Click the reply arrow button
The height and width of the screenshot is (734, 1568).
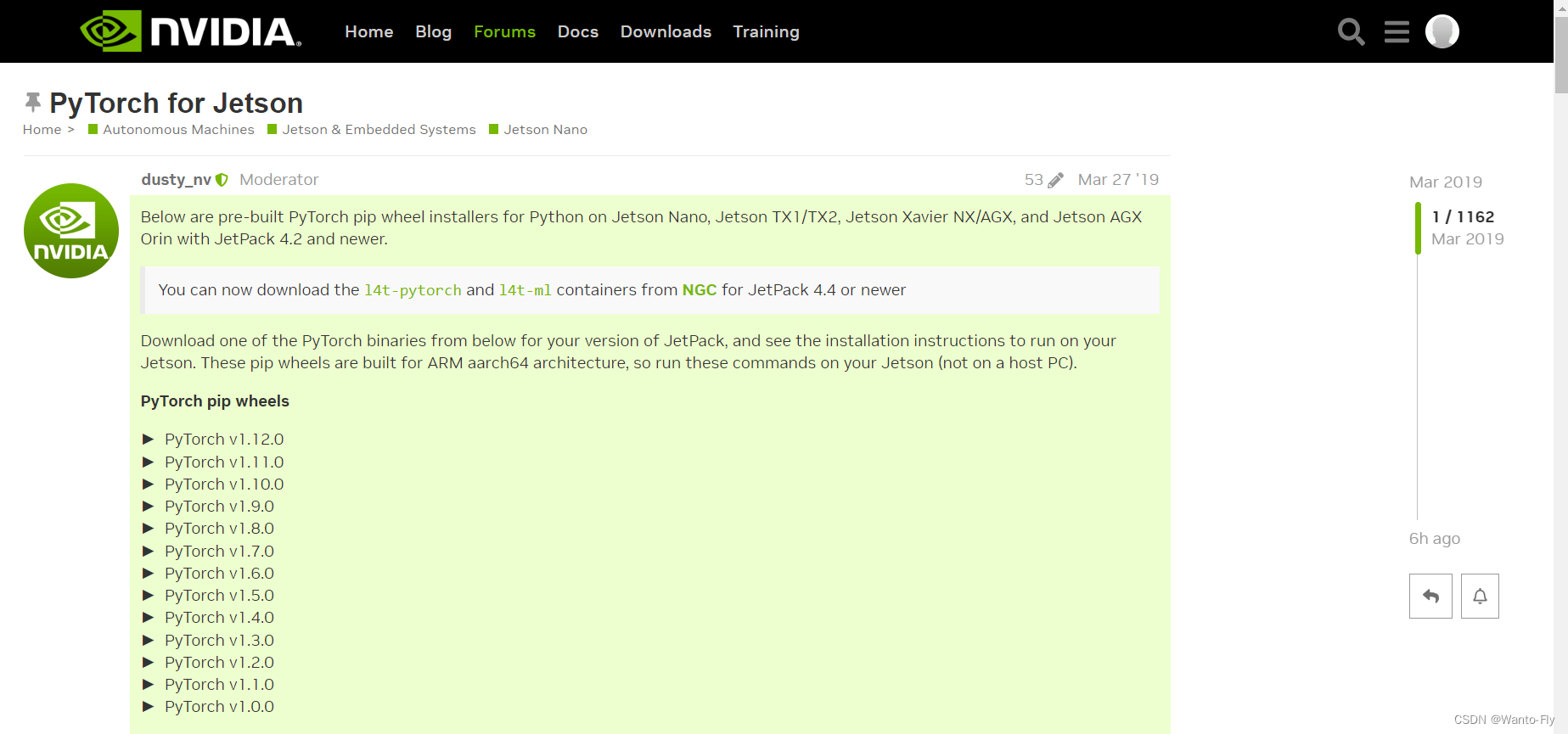1430,596
